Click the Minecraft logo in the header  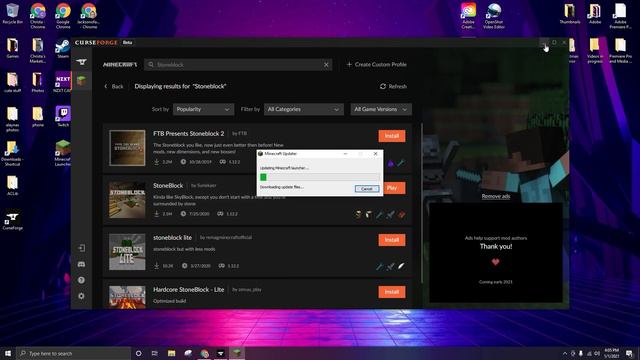pos(120,64)
